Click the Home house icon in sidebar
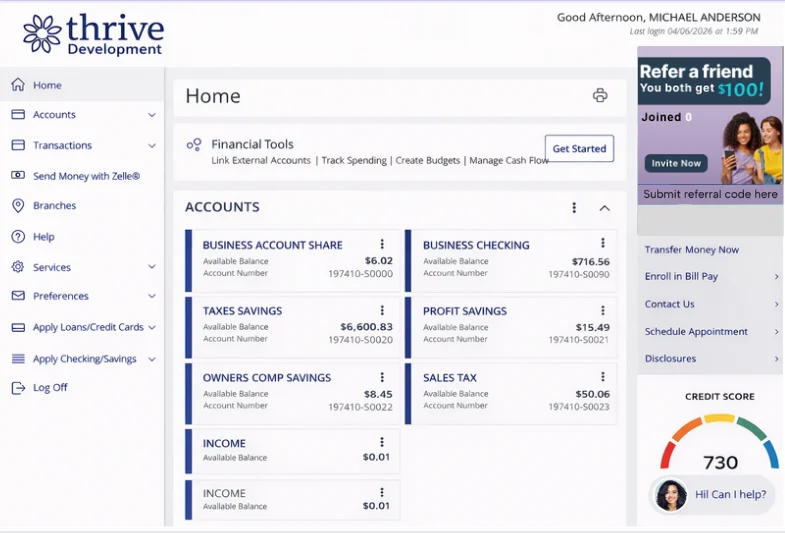 [x=18, y=85]
